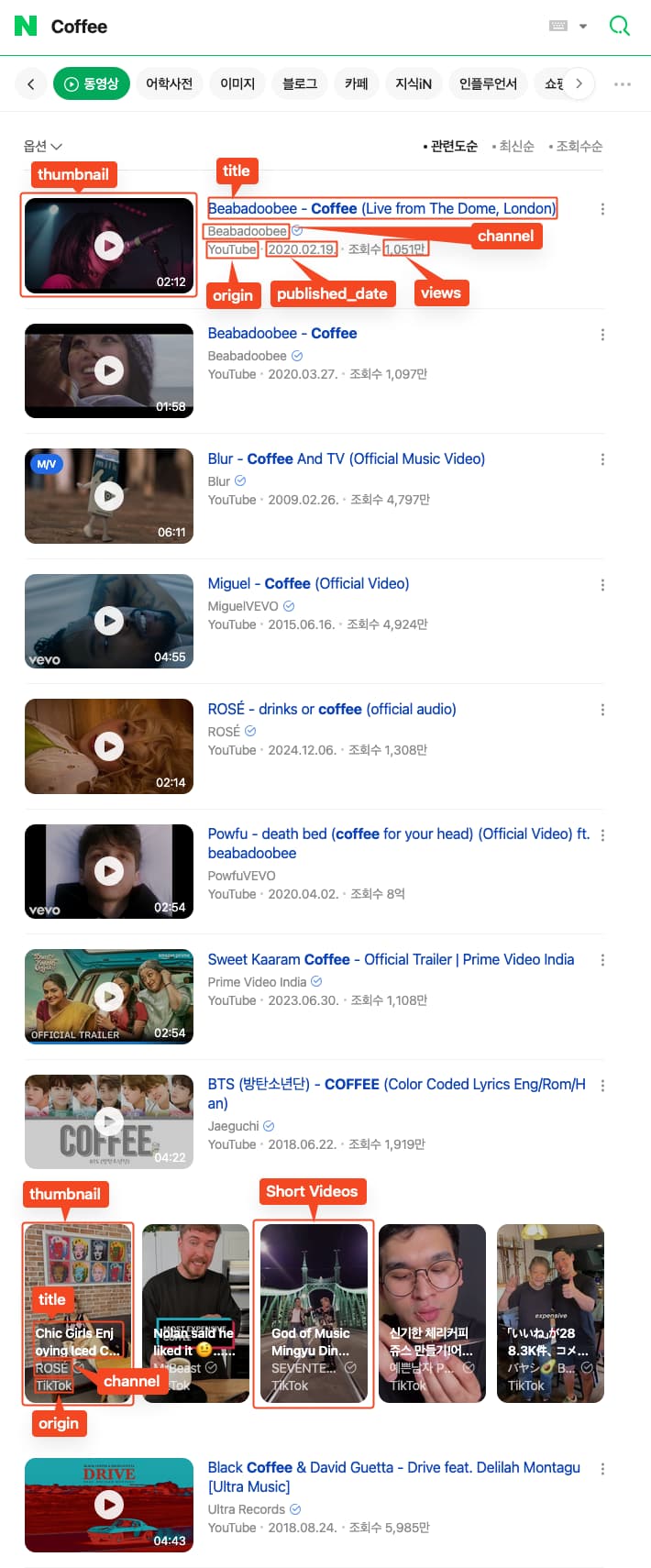Viewport: 651px width, 1568px height.
Task: Open more options for Blur Coffee And TV
Action: 602,459
